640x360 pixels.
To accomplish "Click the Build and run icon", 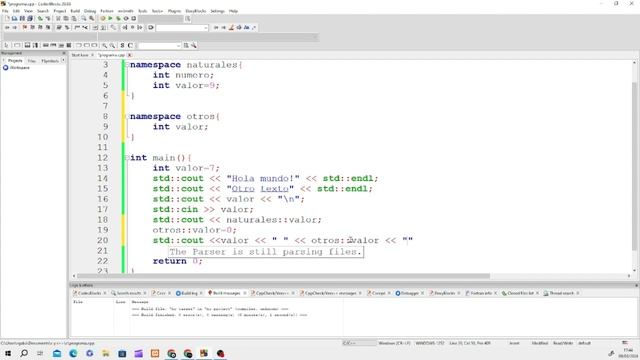I will pyautogui.click(x=118, y=18).
